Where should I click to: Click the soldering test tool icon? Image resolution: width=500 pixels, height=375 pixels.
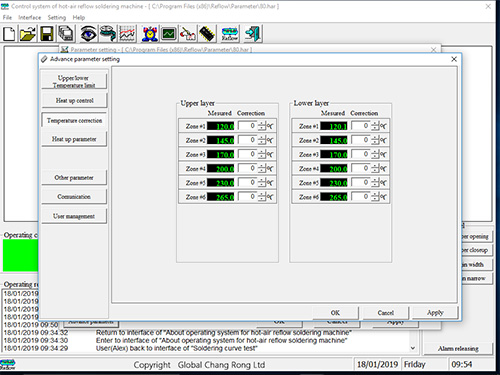pos(188,34)
